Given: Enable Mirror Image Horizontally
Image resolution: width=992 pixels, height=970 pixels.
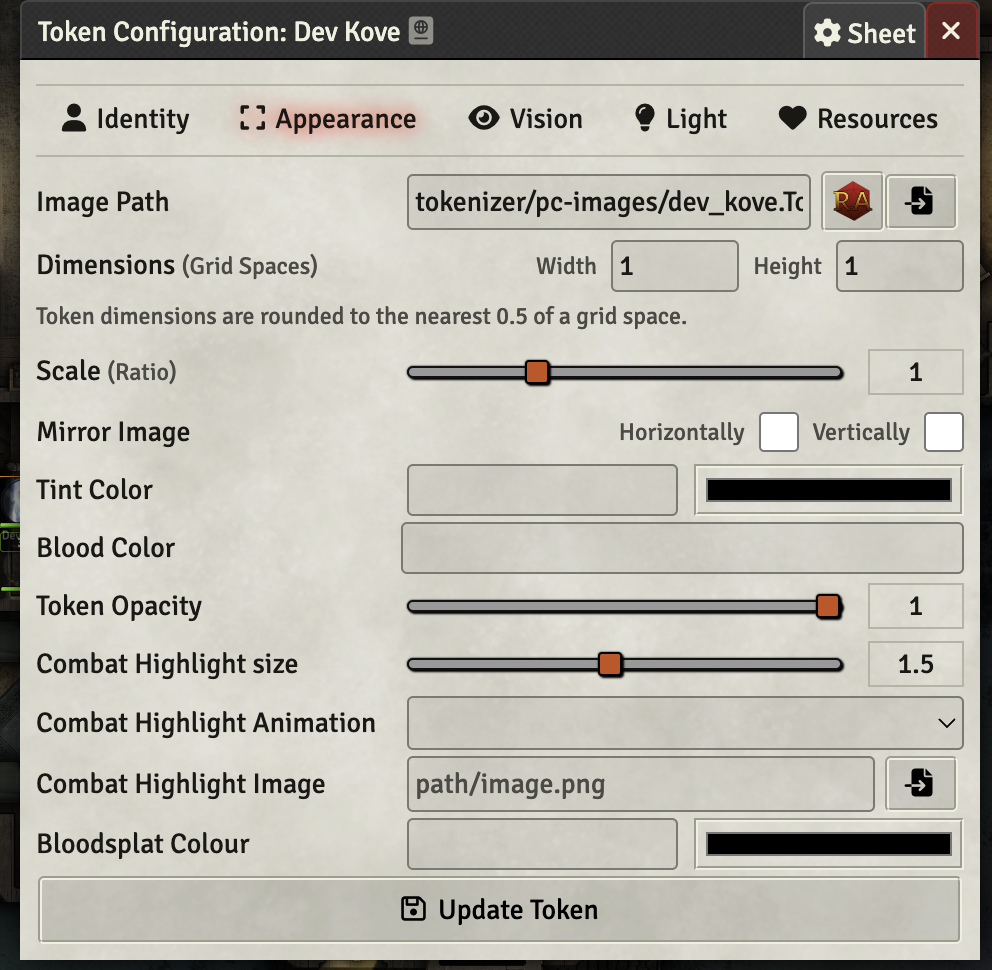Looking at the screenshot, I should pos(778,432).
